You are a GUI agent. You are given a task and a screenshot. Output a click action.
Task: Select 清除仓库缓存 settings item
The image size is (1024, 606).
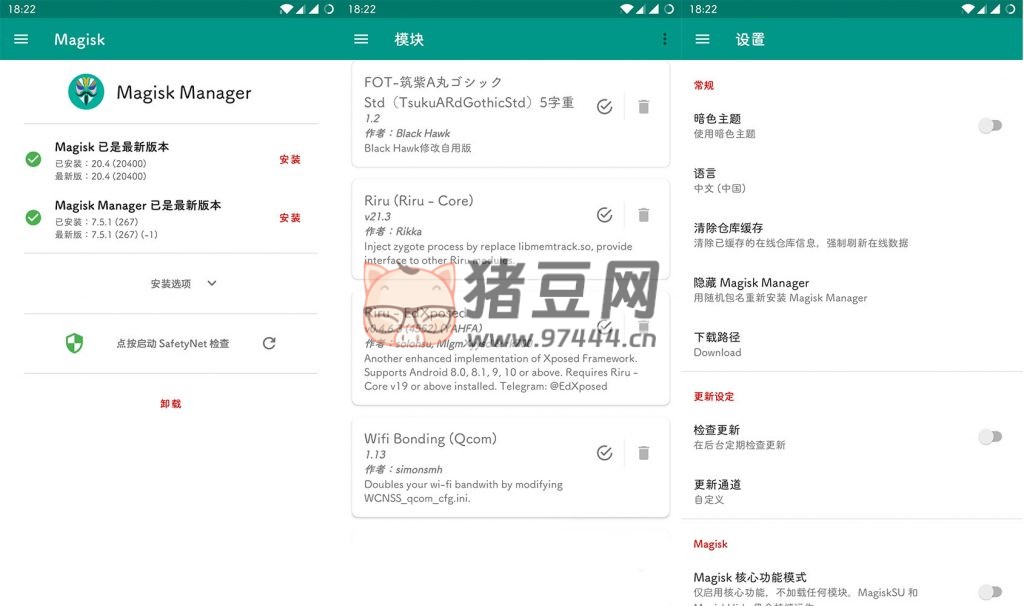tap(800, 235)
